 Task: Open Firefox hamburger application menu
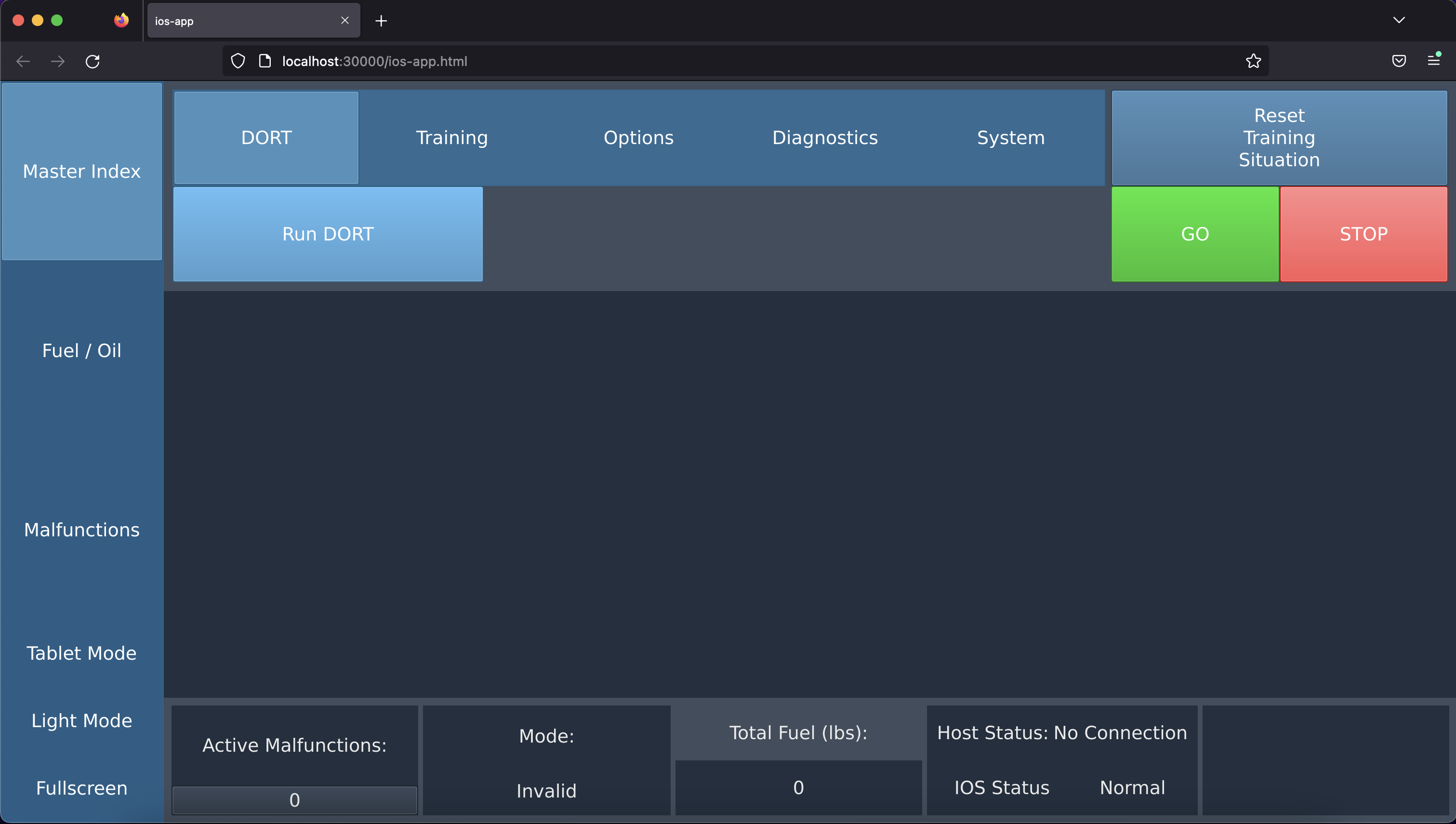tap(1433, 60)
